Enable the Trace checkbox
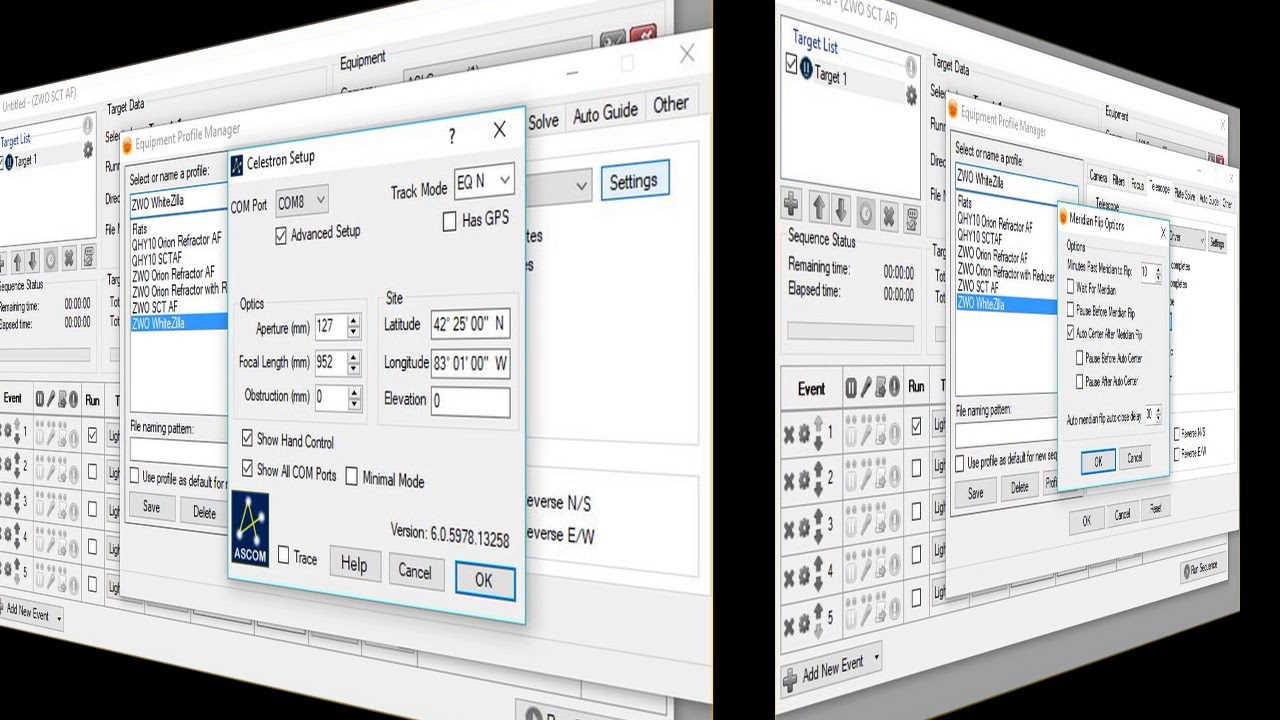1280x720 pixels. pos(284,554)
